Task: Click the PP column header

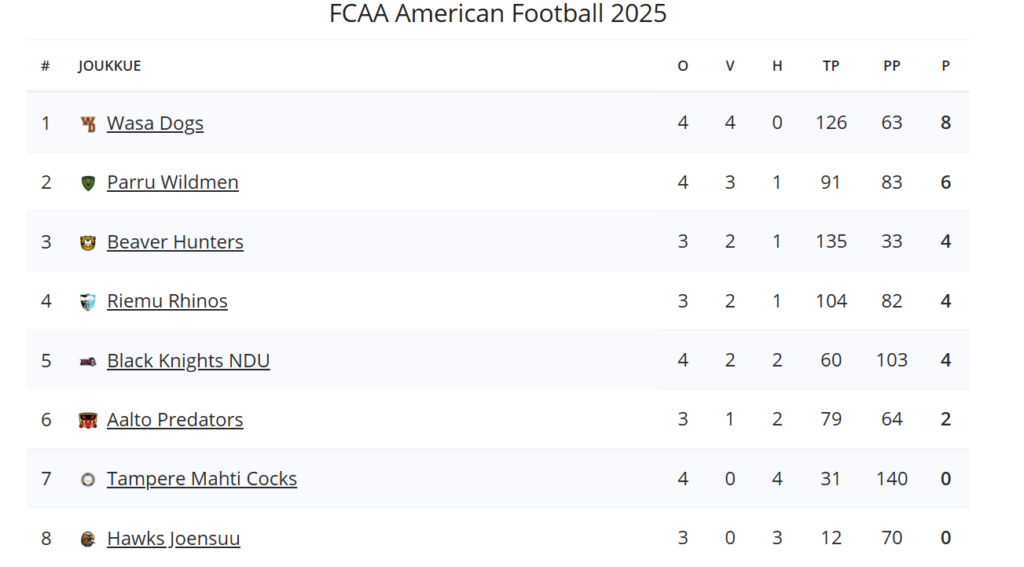Action: coord(892,66)
